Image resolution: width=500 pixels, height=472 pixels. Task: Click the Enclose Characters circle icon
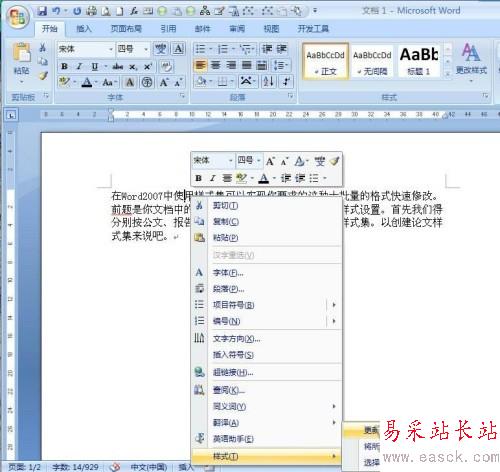point(147,82)
